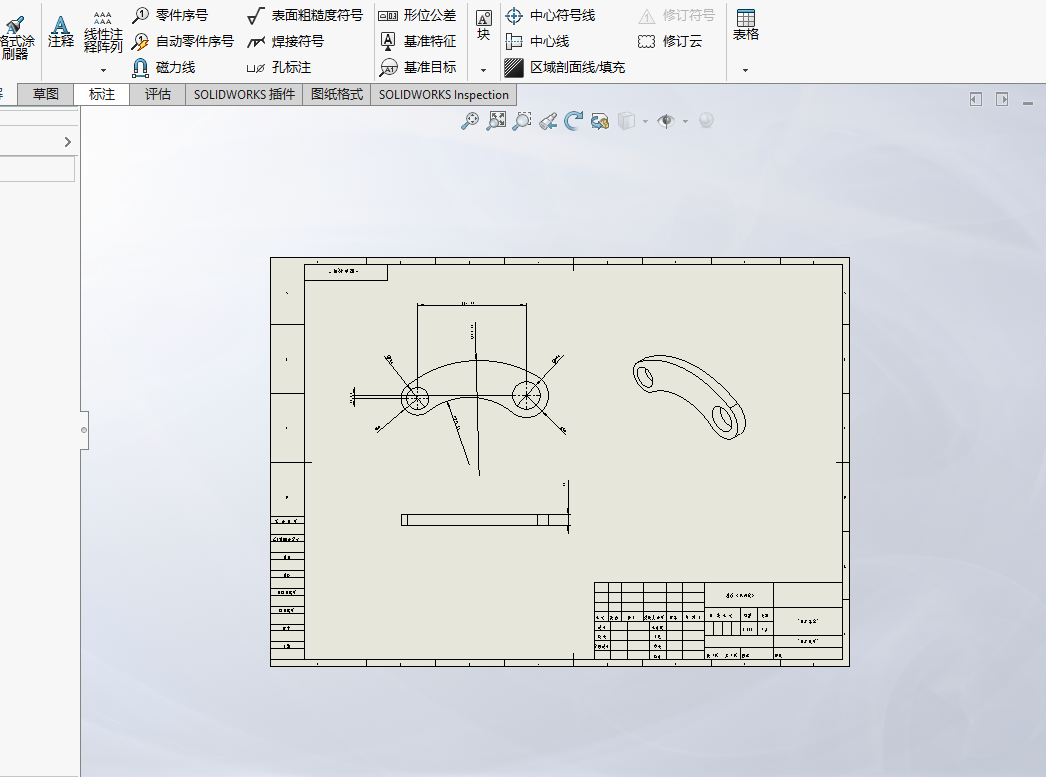
Task: Click the right-arrow panel button at top right
Action: point(1002,99)
